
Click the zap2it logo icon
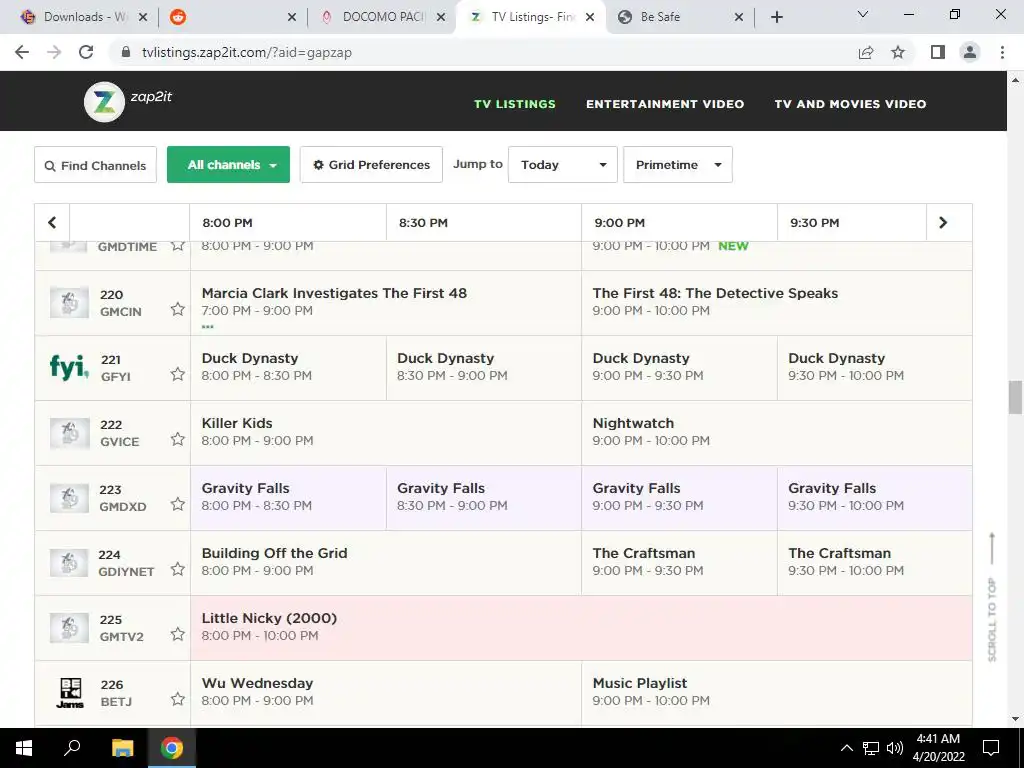[104, 102]
